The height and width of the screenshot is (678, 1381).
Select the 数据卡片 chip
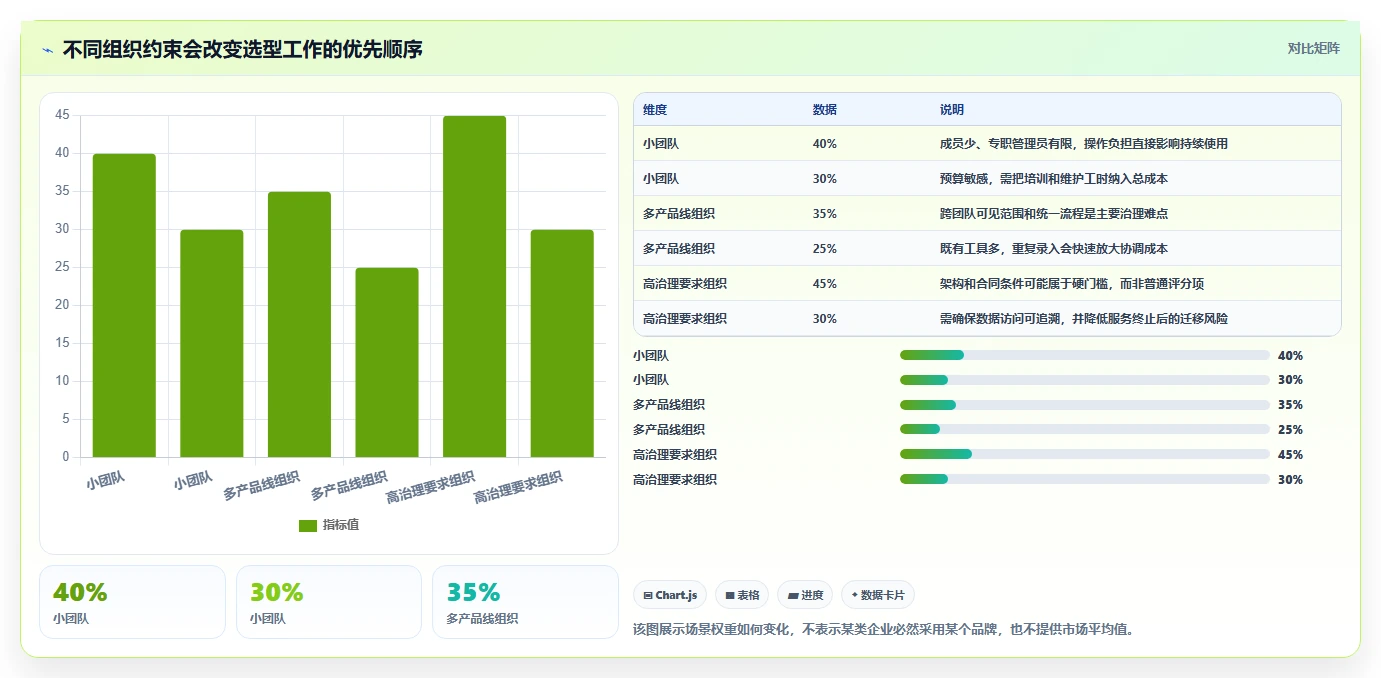click(878, 595)
